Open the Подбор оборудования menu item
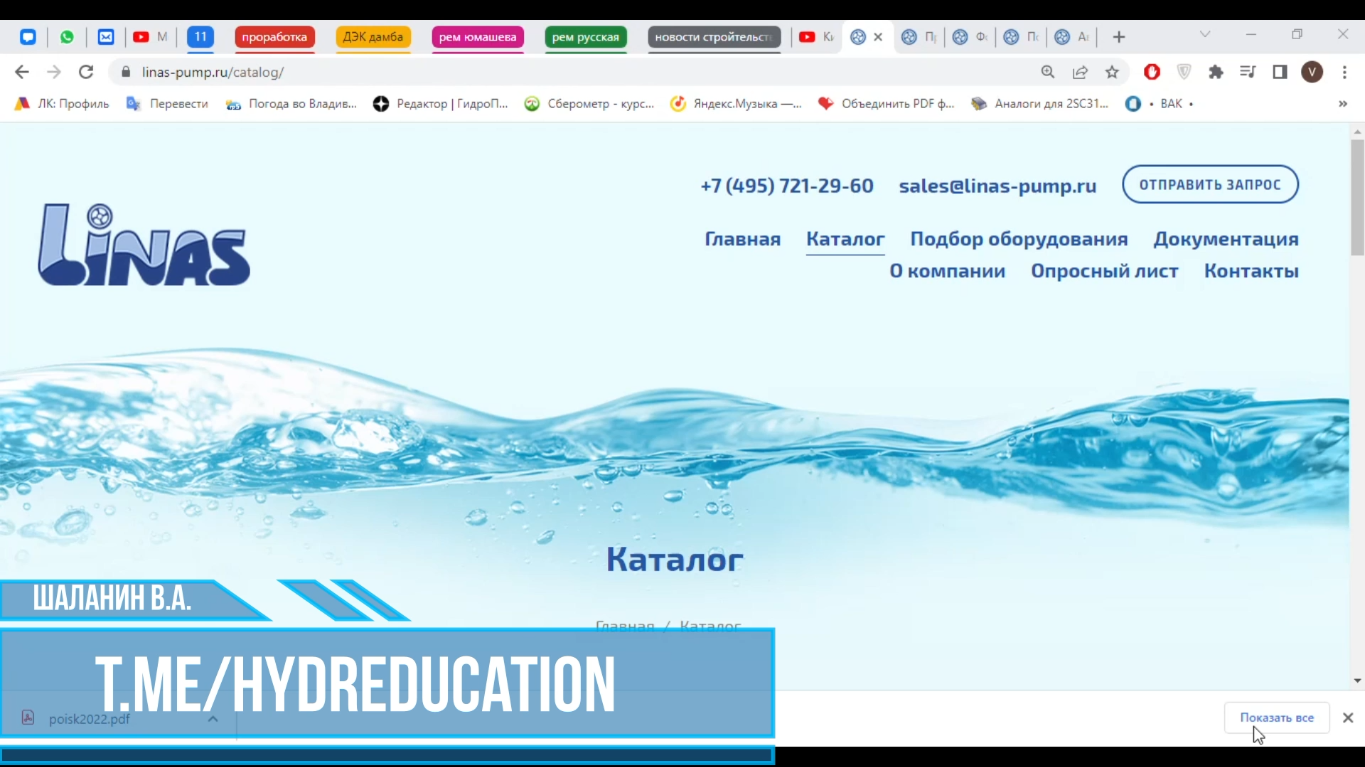Viewport: 1365px width, 767px height. [x=1019, y=239]
